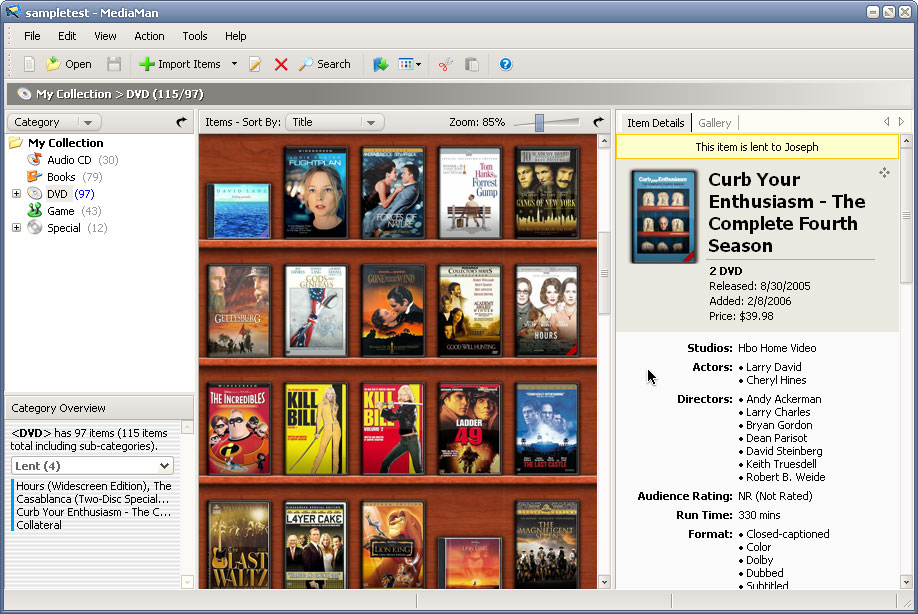Open the Help menu

point(235,36)
